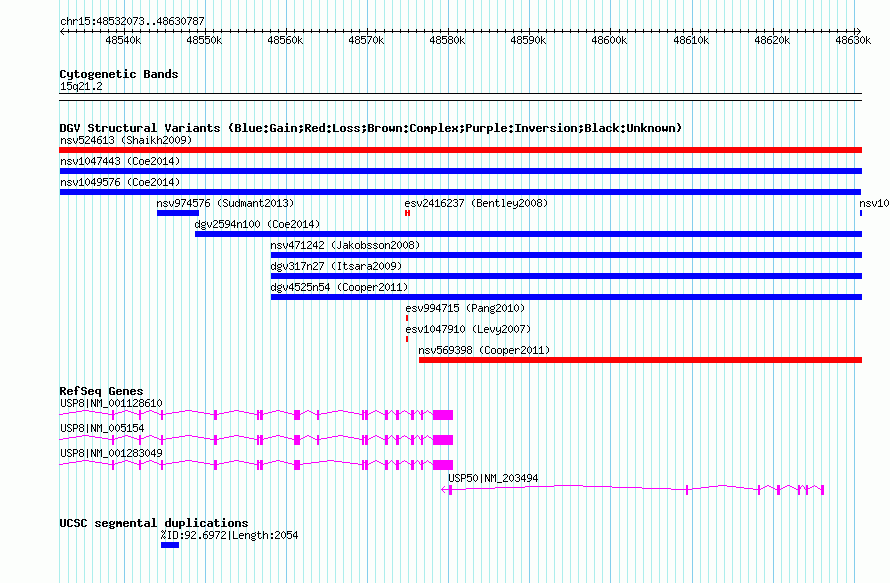
Task: Select the red loss bar under nsv524613
Action: (x=460, y=150)
